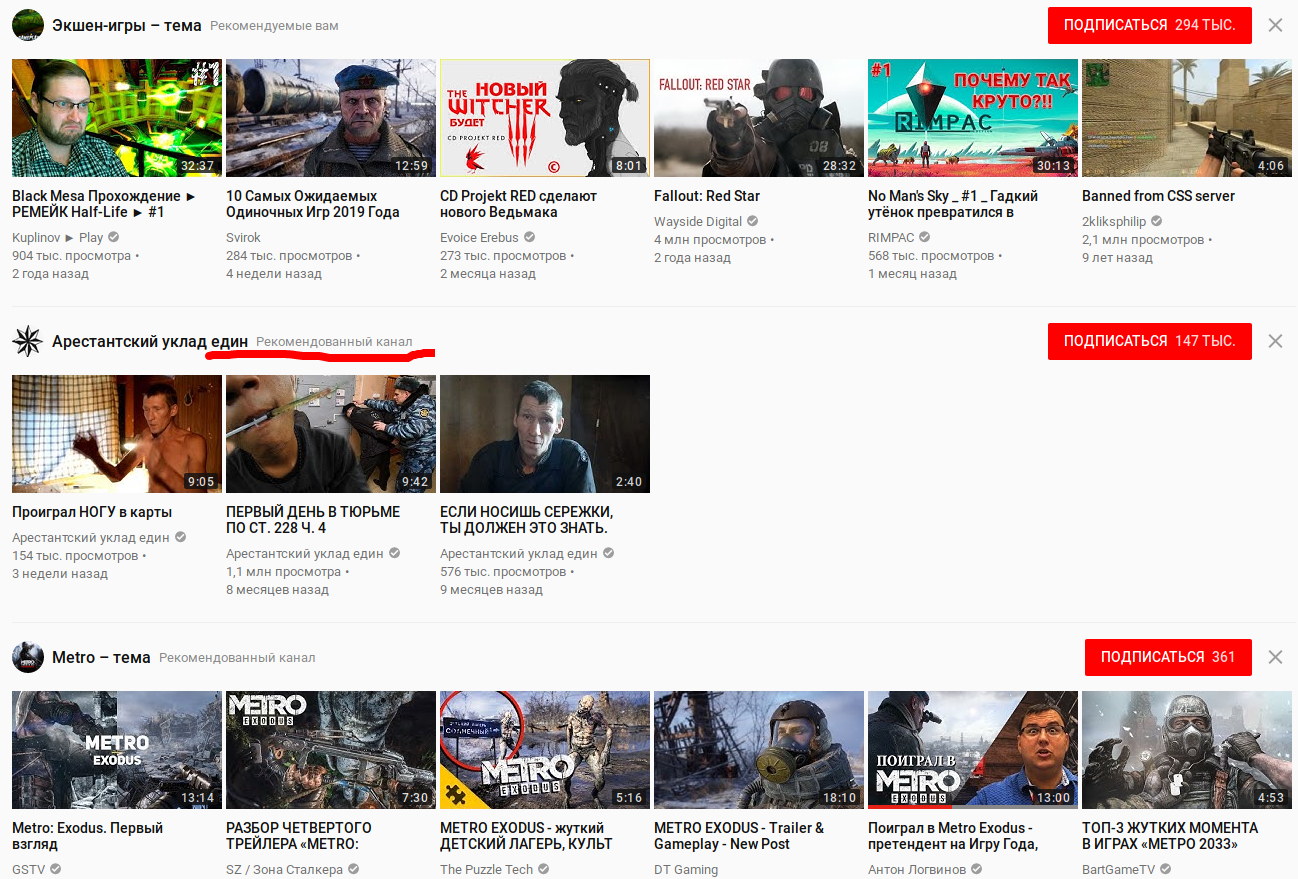Visit the GSTV channel link
Screen dimensions: 1298x879
click(x=29, y=870)
